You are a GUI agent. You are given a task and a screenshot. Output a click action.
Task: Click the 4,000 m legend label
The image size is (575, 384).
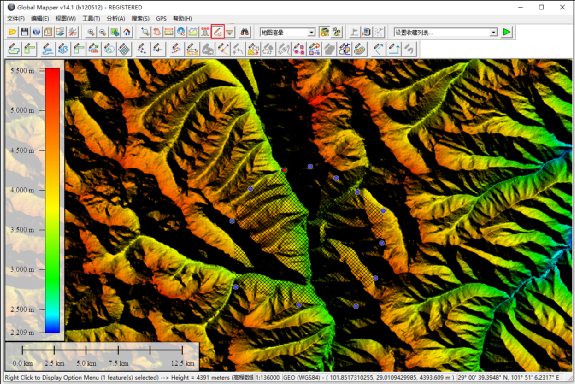coord(23,190)
